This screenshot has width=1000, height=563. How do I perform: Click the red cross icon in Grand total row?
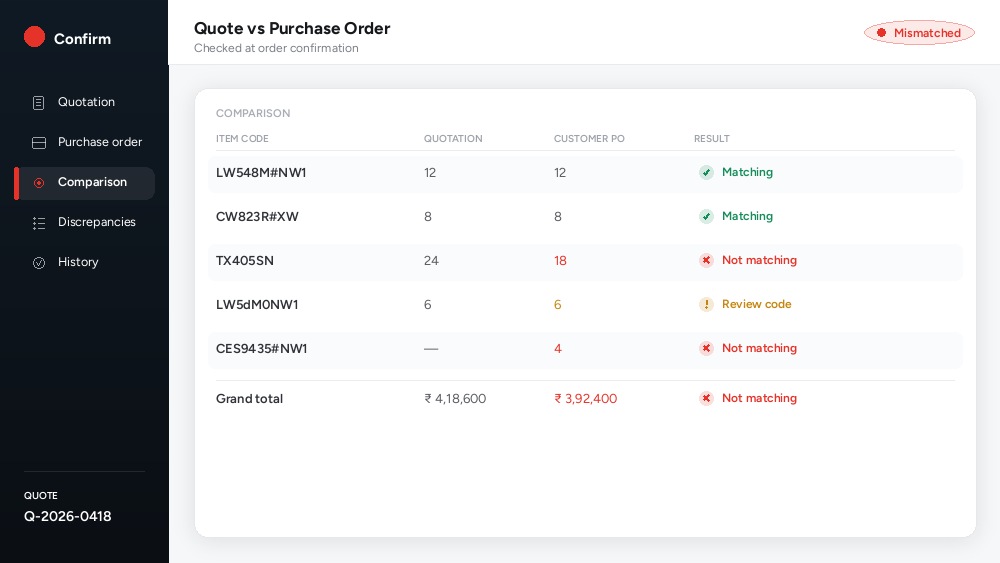coord(706,398)
